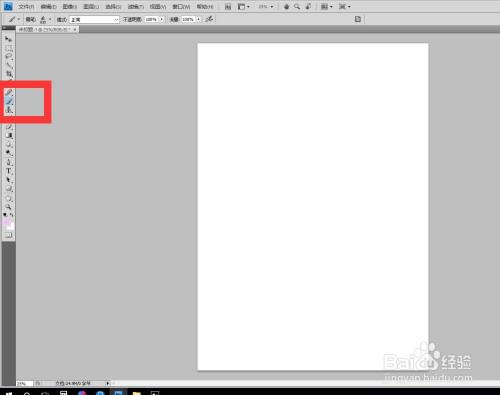This screenshot has height=395, width=500.
Task: Select the Gradient tool
Action: pos(9,135)
